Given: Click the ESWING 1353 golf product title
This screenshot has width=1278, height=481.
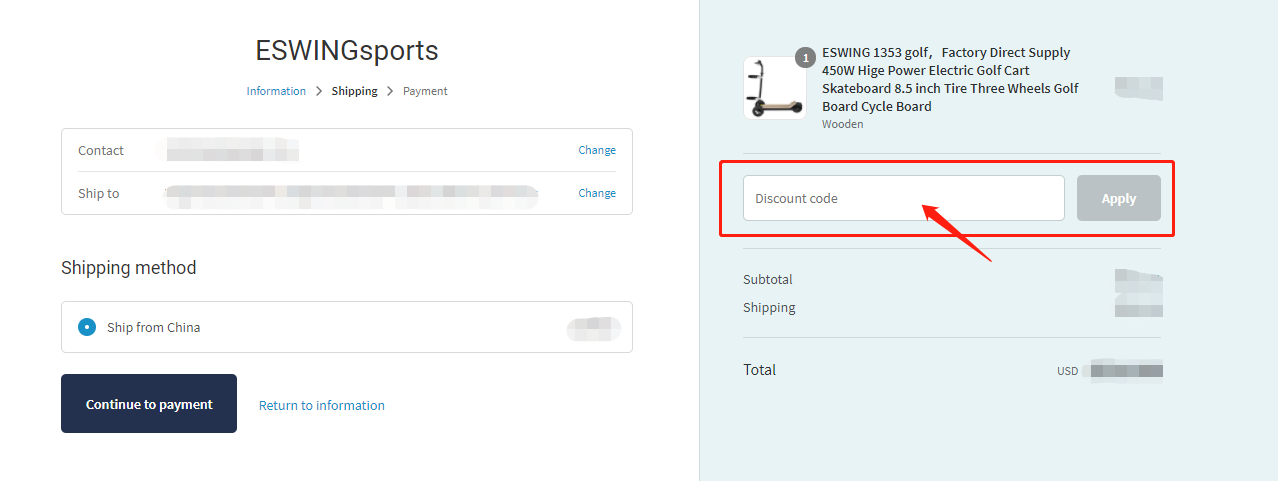Looking at the screenshot, I should point(950,79).
